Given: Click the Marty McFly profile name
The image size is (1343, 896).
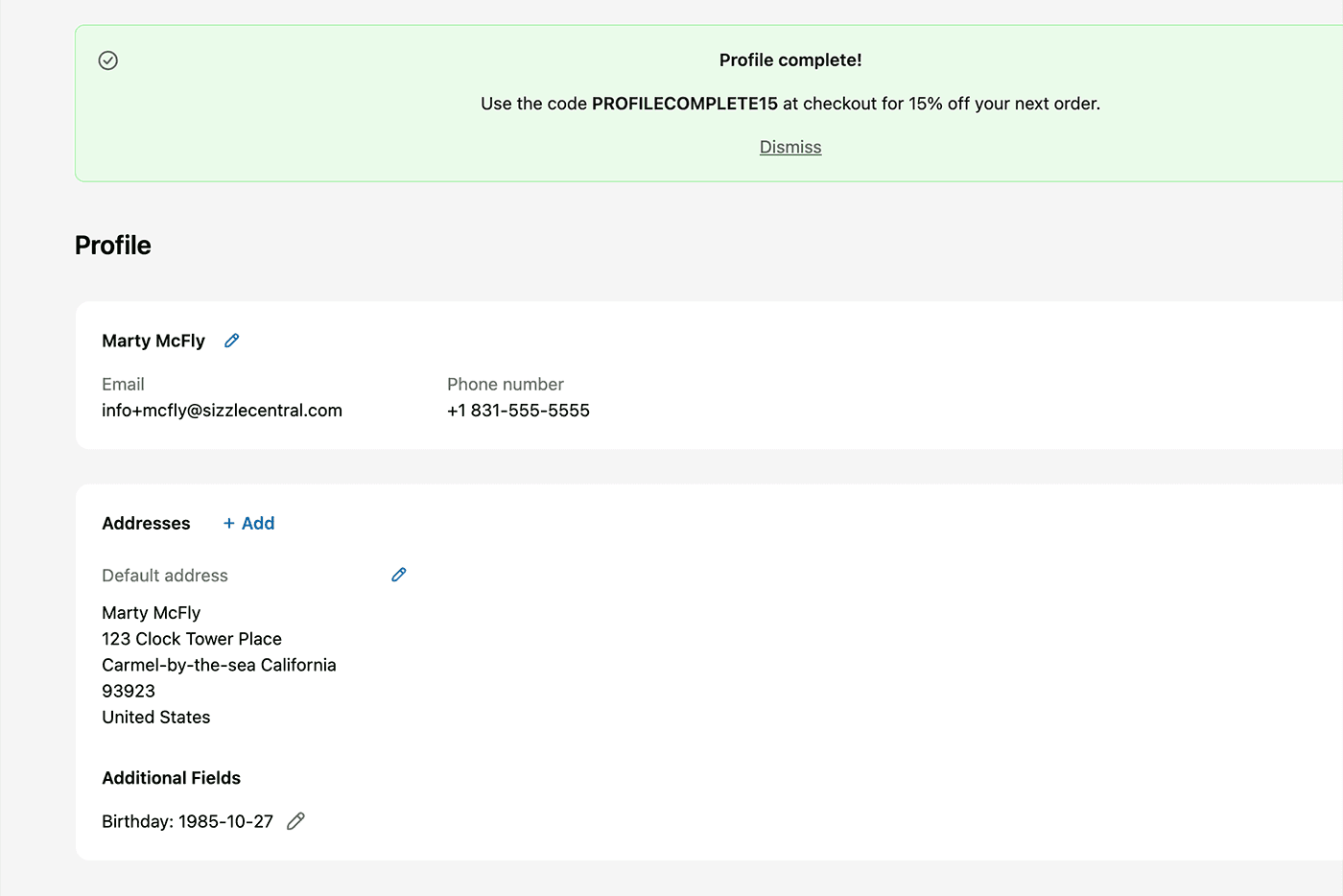Looking at the screenshot, I should tap(153, 341).
